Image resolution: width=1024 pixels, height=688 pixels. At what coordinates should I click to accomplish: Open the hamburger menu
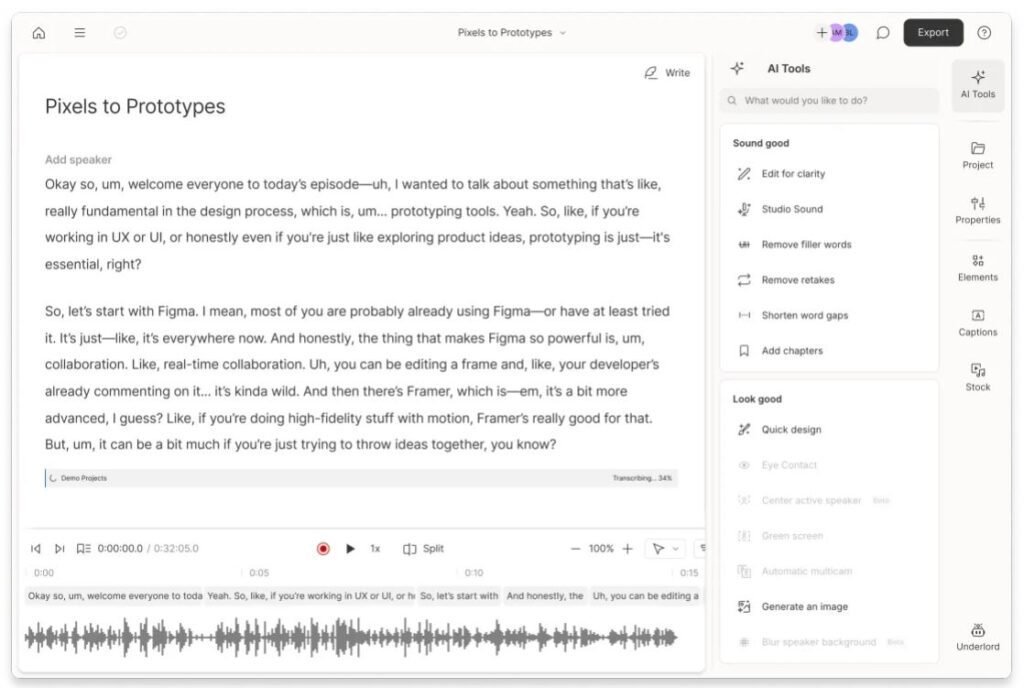tap(80, 33)
